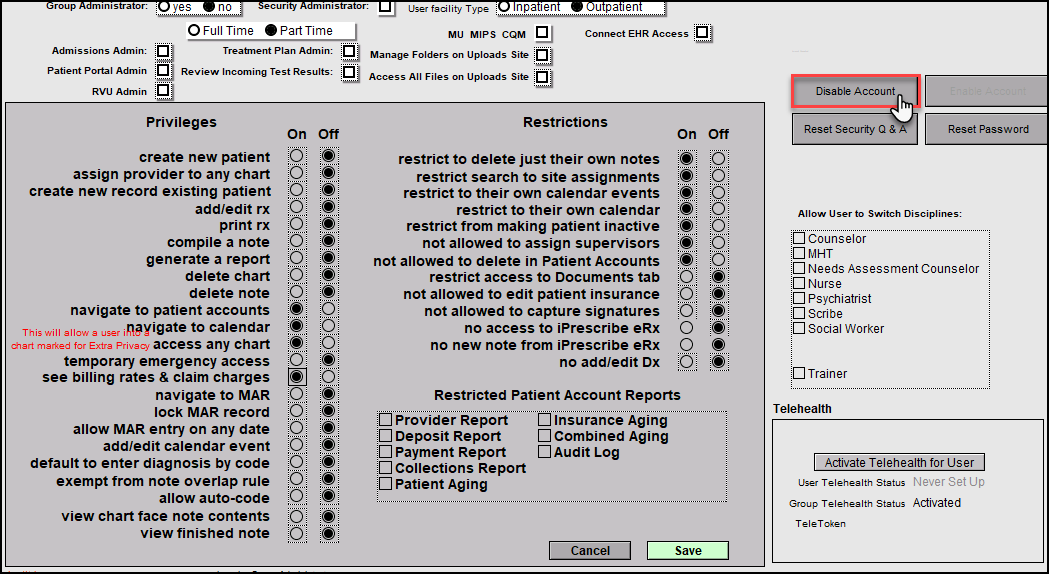Image resolution: width=1049 pixels, height=574 pixels.
Task: Check the Provider Report restriction
Action: pyautogui.click(x=385, y=420)
